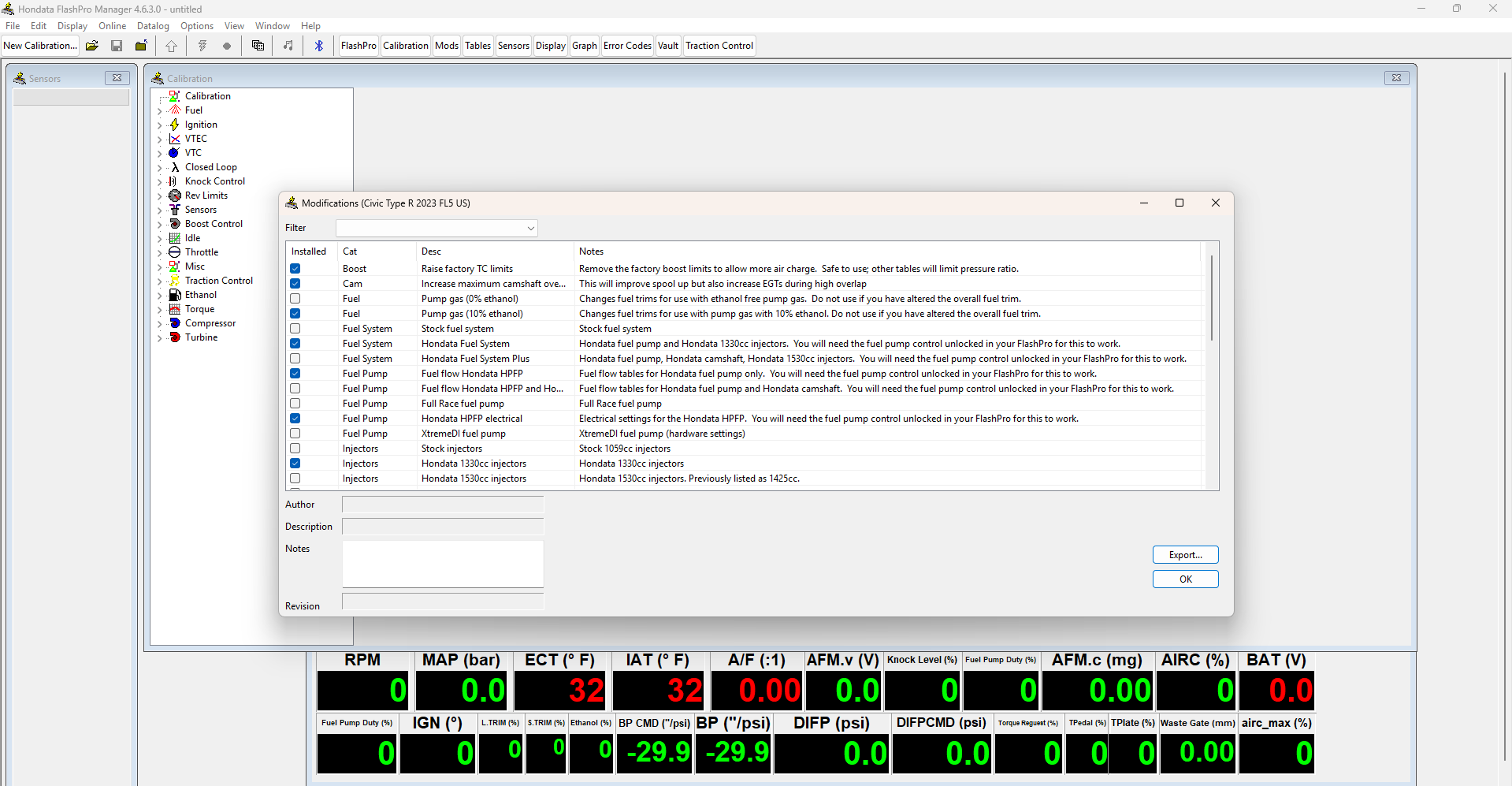Expand the Sensors tree node

point(160,210)
